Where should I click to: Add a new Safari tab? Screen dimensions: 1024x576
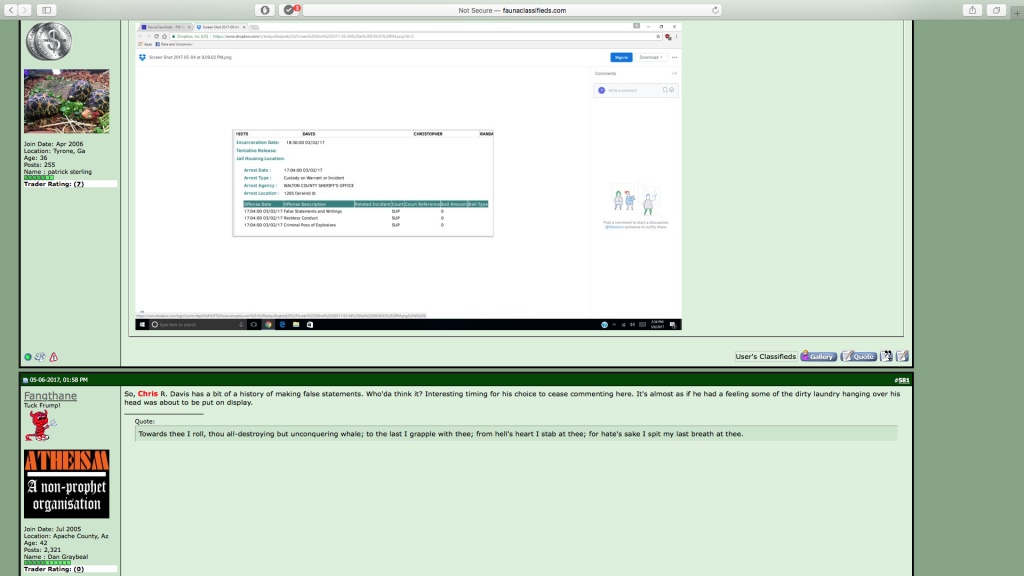pos(1017,12)
